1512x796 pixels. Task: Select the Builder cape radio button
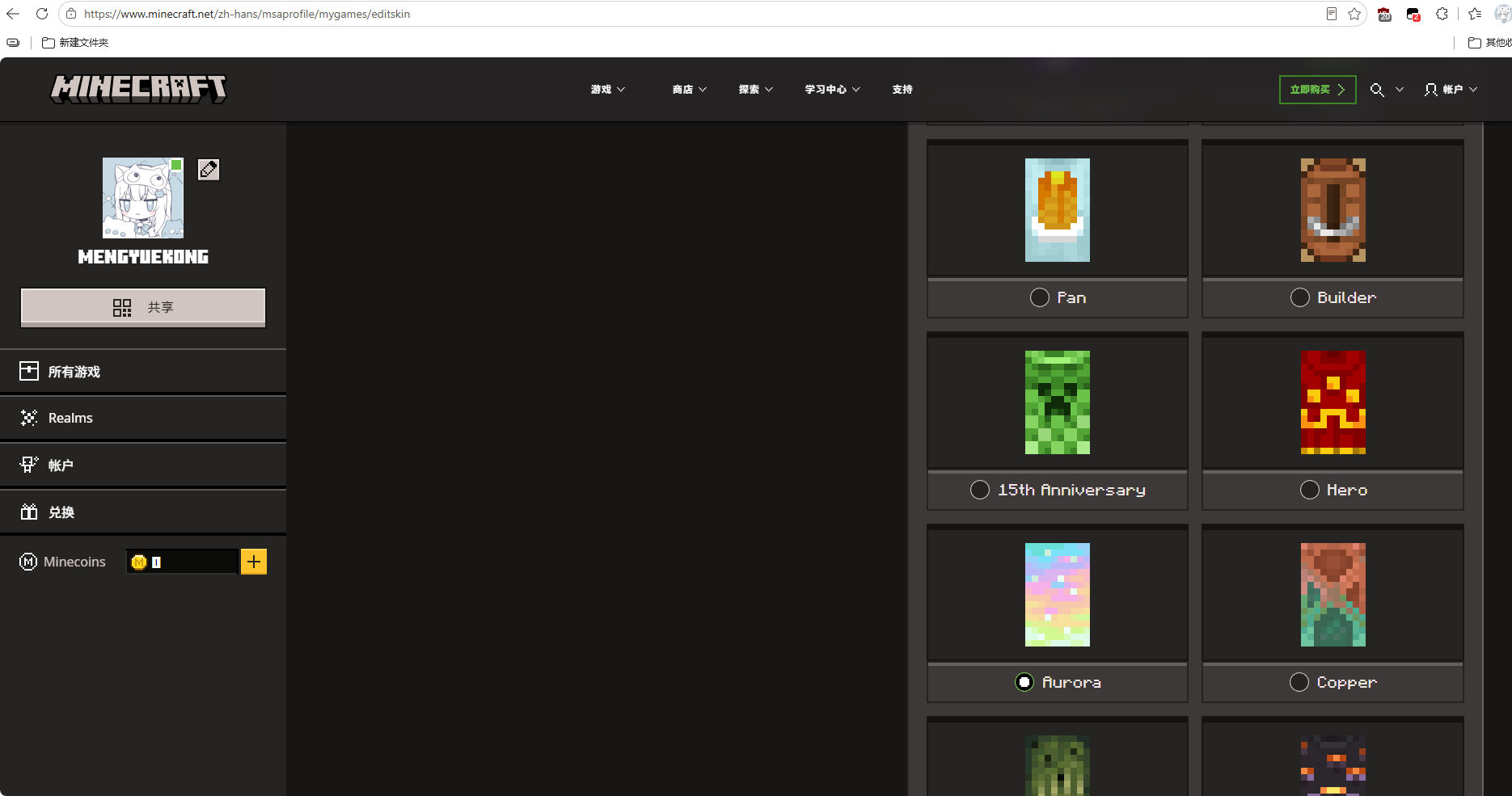(1300, 297)
